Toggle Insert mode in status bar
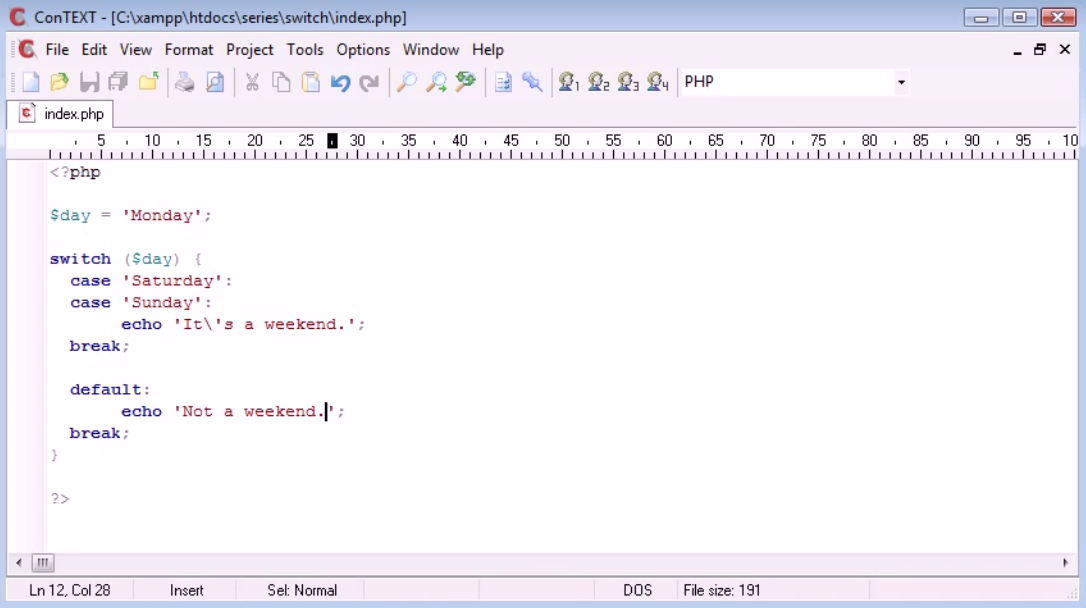The width and height of the screenshot is (1086, 608). [x=186, y=590]
